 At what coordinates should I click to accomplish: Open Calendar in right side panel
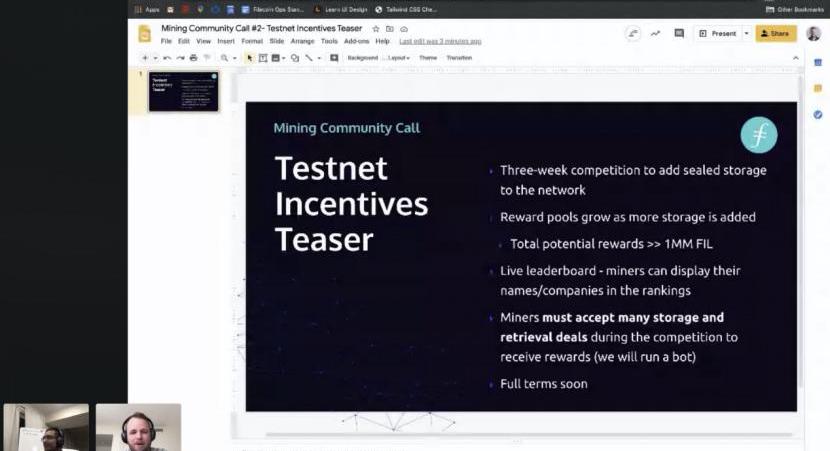click(x=817, y=62)
